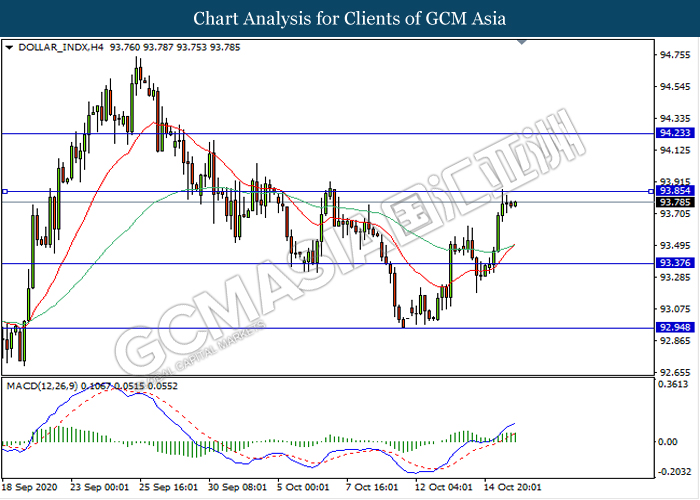Click the 0.3613 MACD scale value
Screen dimensions: 700x500
click(675, 384)
